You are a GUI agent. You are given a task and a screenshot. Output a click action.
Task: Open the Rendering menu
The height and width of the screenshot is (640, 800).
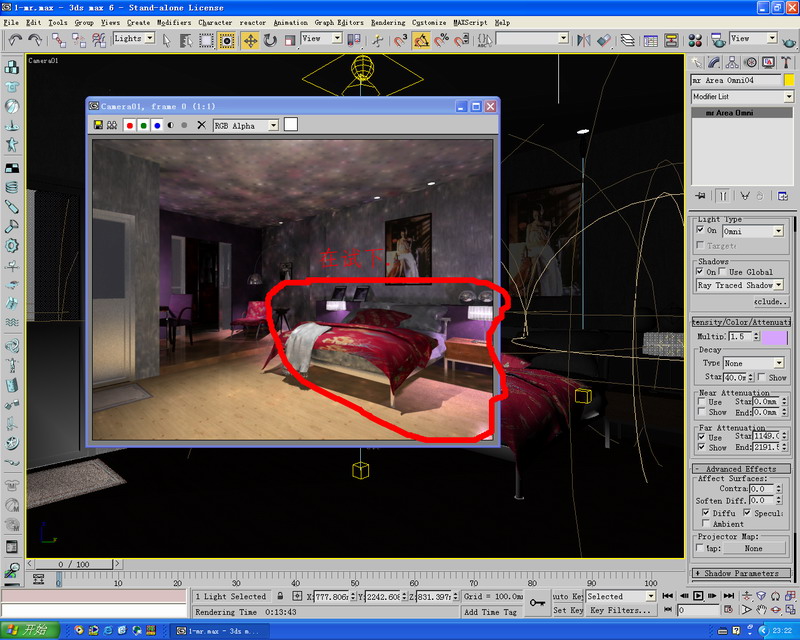coord(388,22)
